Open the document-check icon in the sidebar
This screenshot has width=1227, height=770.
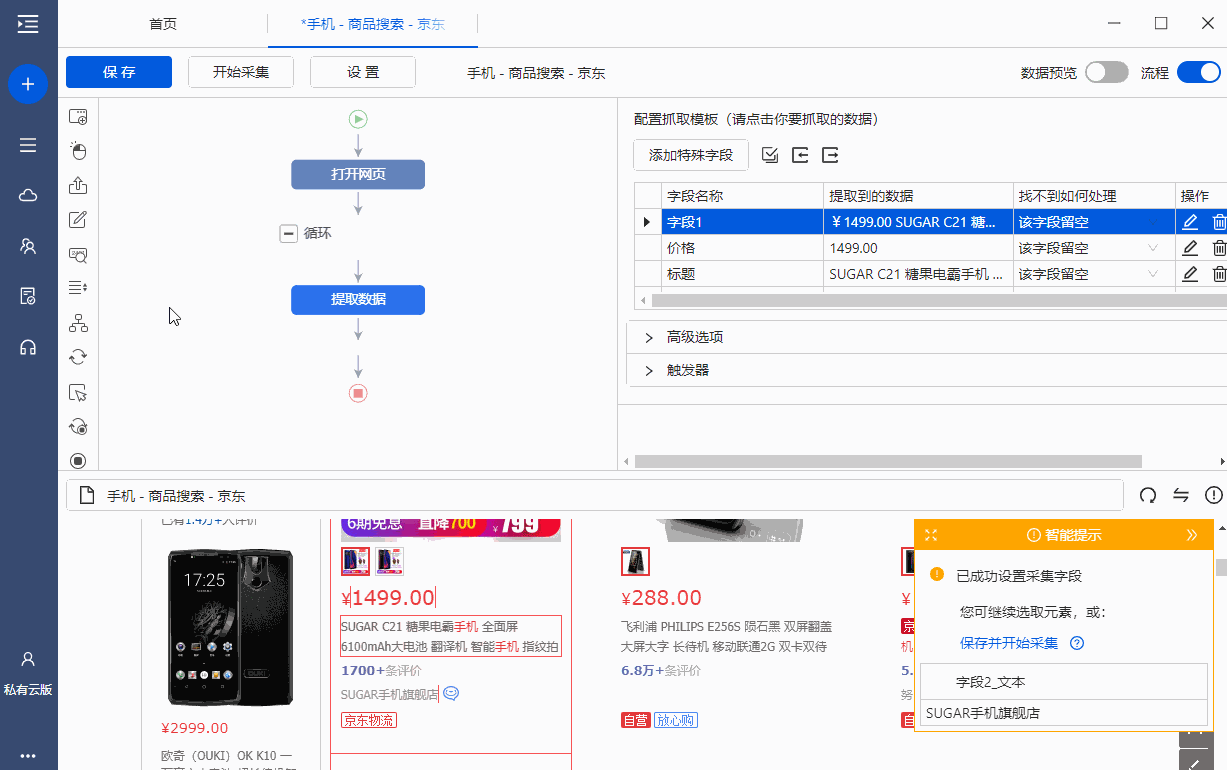(28, 296)
